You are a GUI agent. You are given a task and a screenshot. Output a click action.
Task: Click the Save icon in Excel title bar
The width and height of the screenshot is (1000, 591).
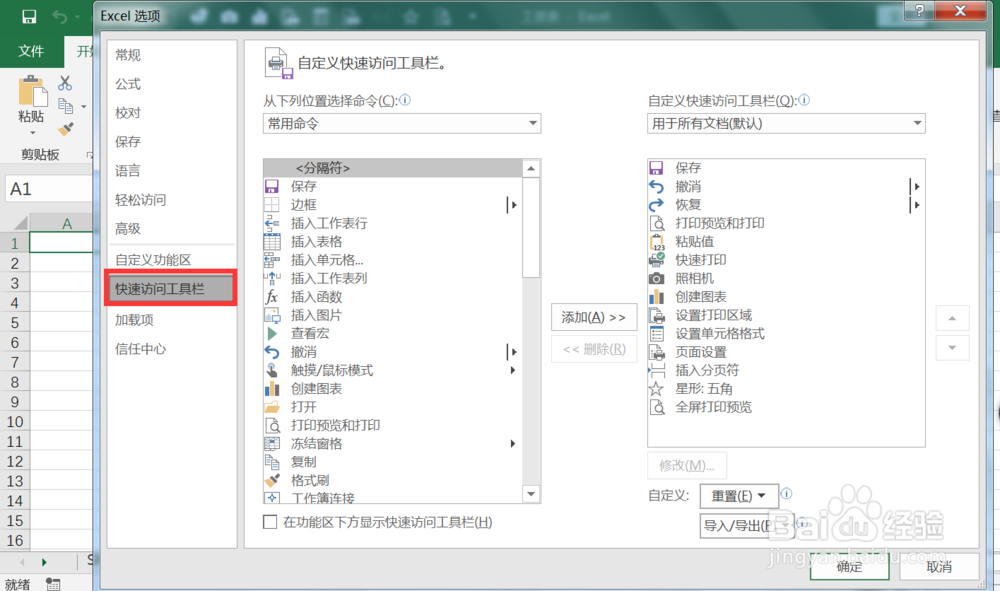pos(29,17)
